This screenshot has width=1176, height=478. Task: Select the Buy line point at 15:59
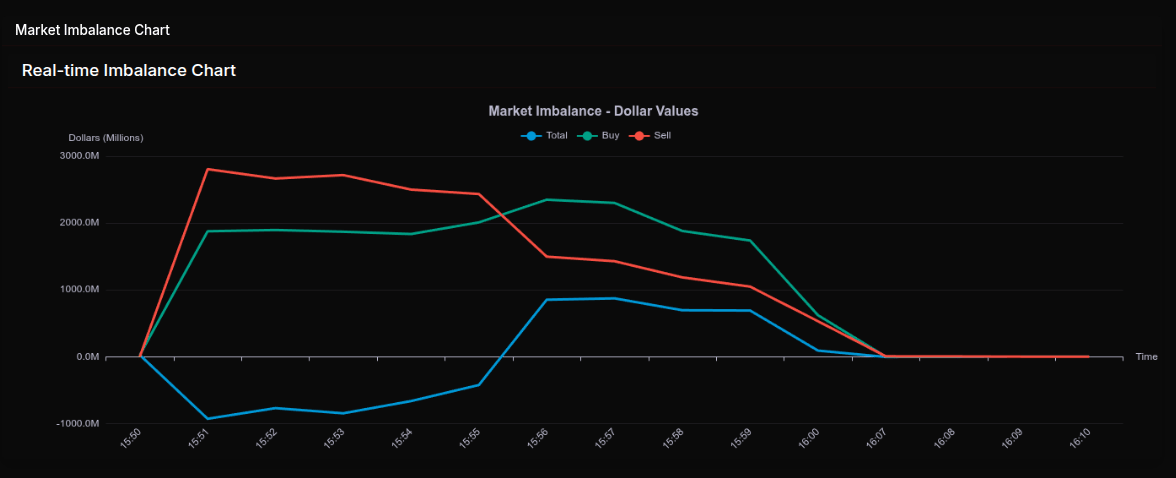(x=750, y=240)
